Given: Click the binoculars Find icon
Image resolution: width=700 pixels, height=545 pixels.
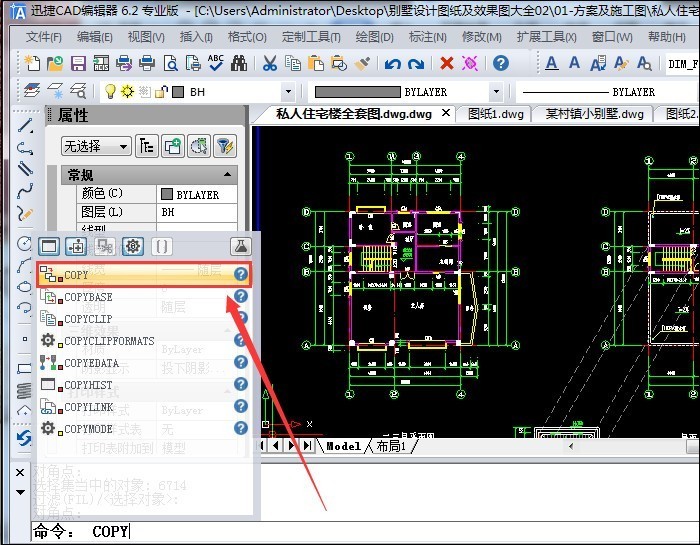Looking at the screenshot, I should (x=238, y=64).
